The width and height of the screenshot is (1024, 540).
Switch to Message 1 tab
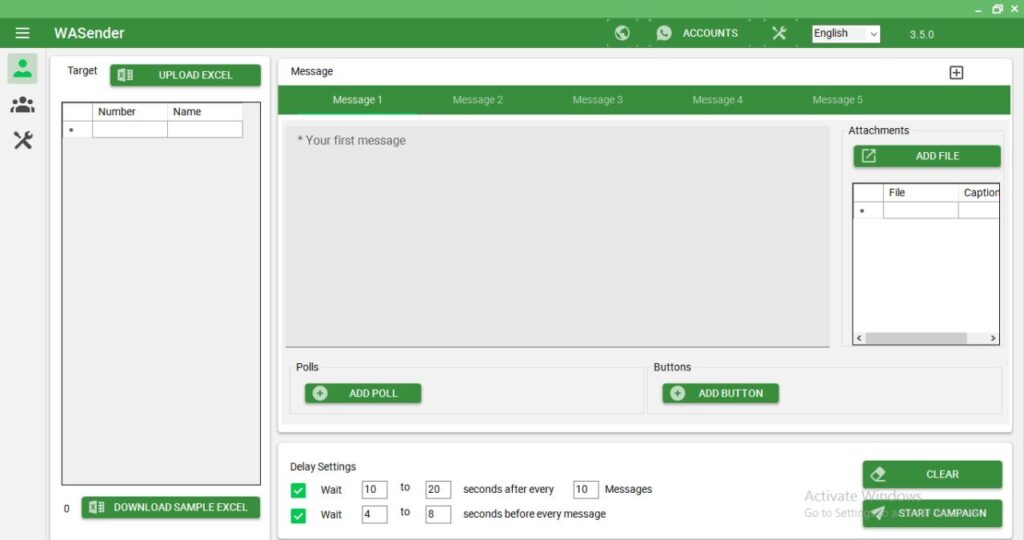(357, 100)
